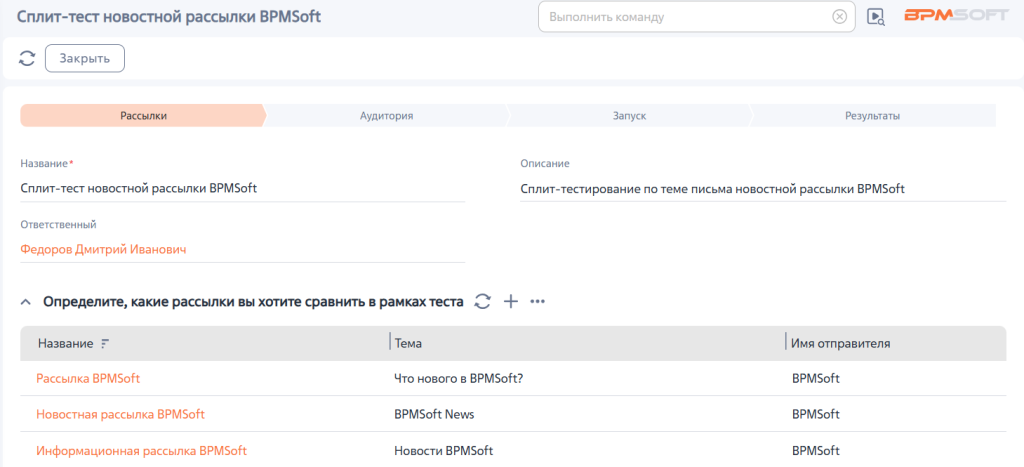The width and height of the screenshot is (1024, 467).
Task: Select the cell Новости BPMSoft
Action: click(443, 451)
